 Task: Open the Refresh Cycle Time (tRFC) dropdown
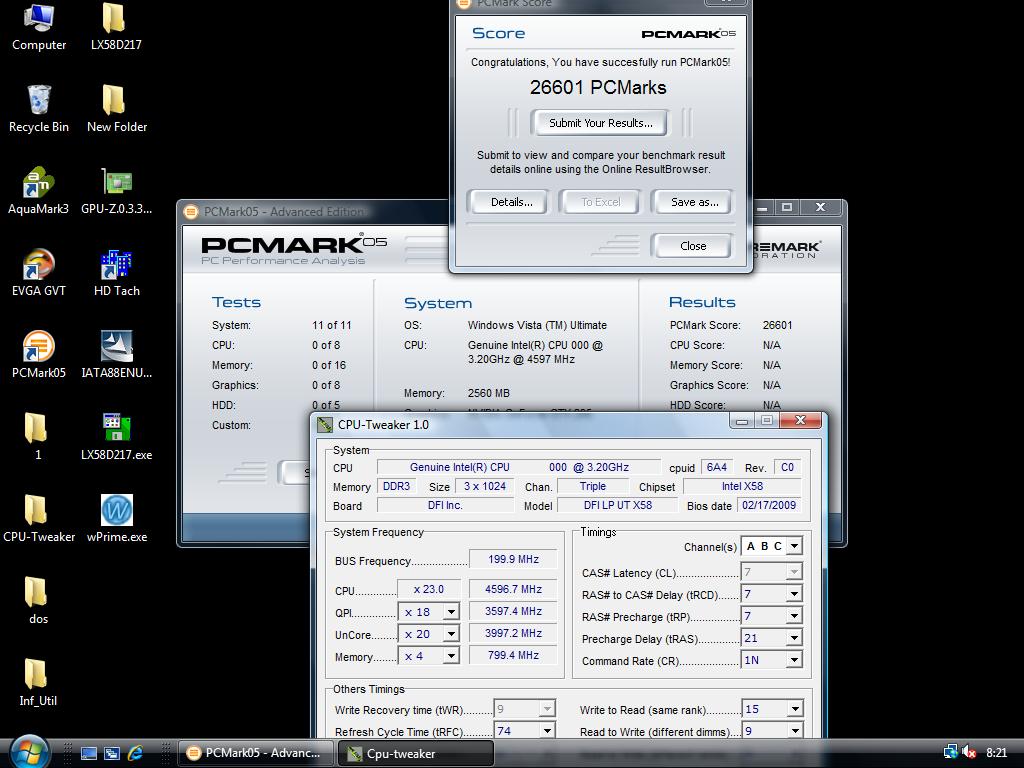(x=548, y=731)
